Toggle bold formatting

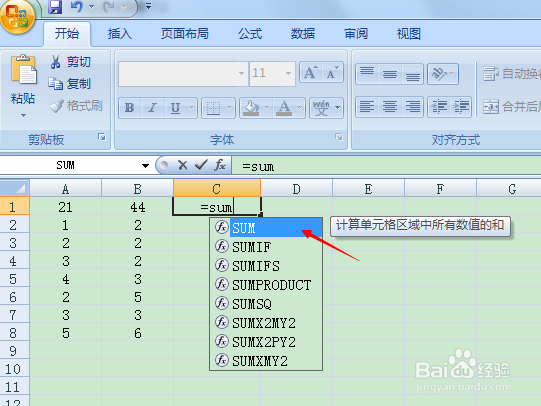coord(130,108)
